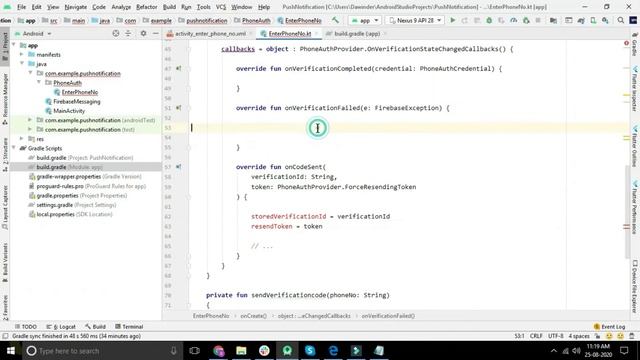Show hidden system tray icons chevron
This screenshot has height=360, width=640.
click(553, 351)
